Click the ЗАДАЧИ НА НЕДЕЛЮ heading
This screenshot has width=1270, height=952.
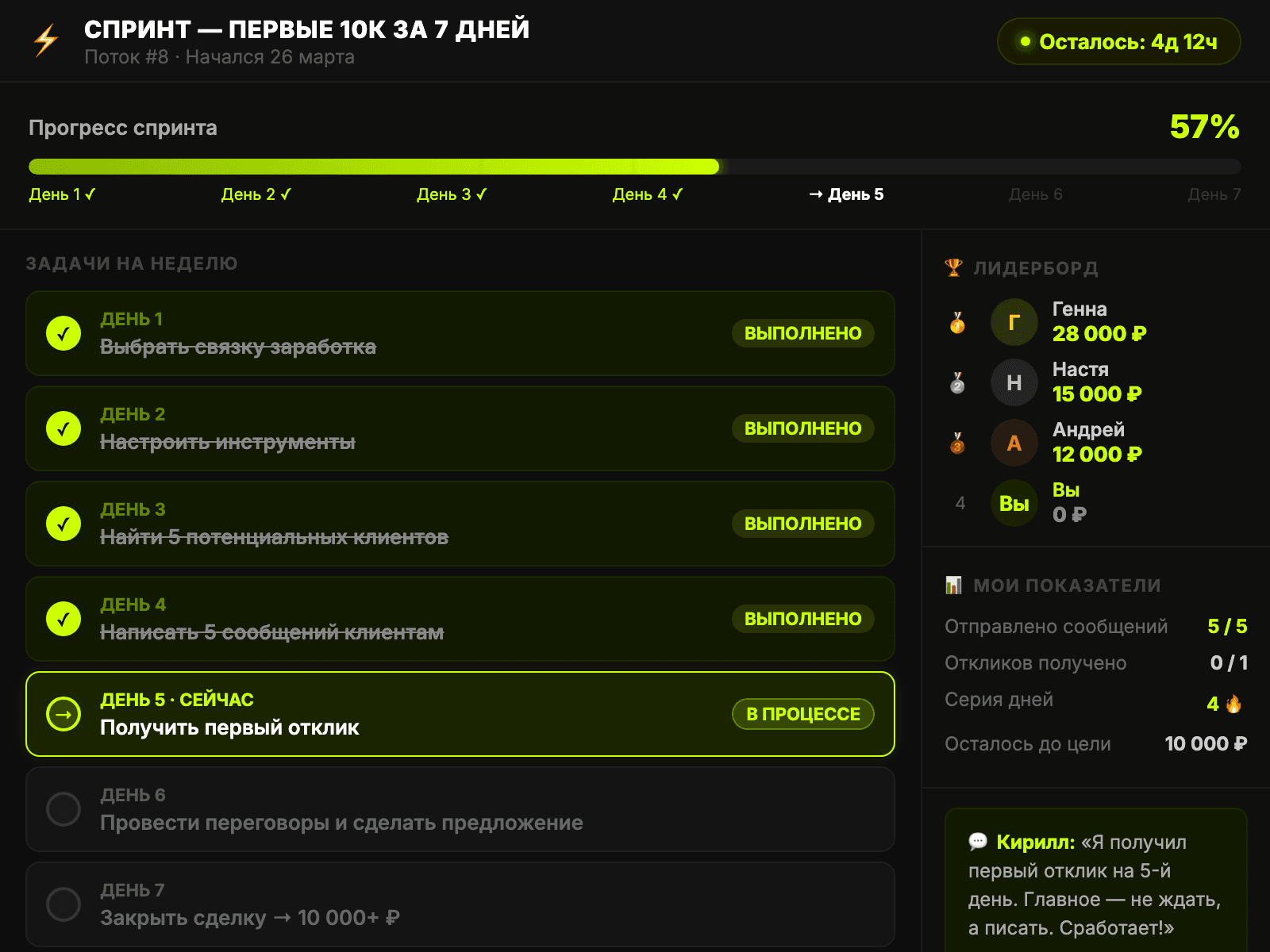click(x=132, y=263)
